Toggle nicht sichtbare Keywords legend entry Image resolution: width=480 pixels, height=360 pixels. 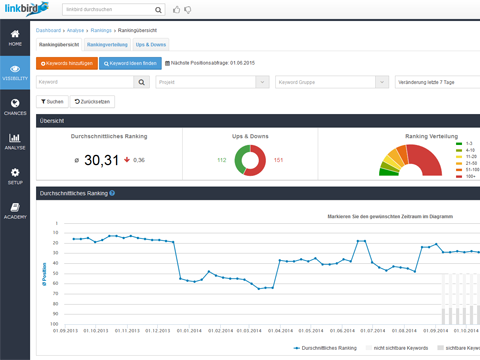tap(397, 348)
